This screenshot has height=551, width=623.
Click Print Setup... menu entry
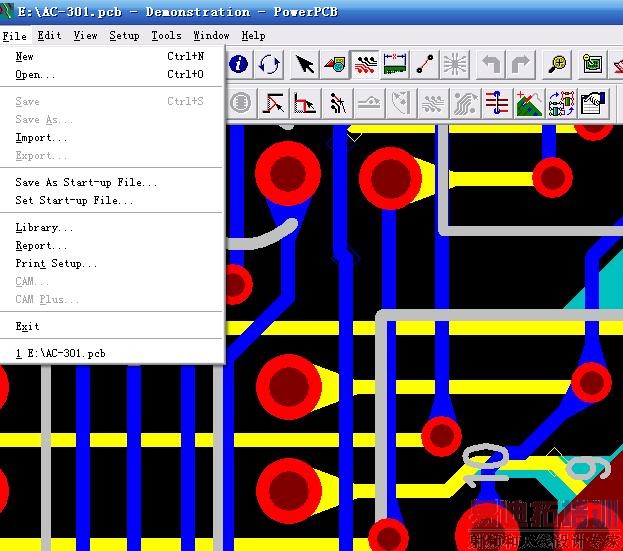point(56,263)
